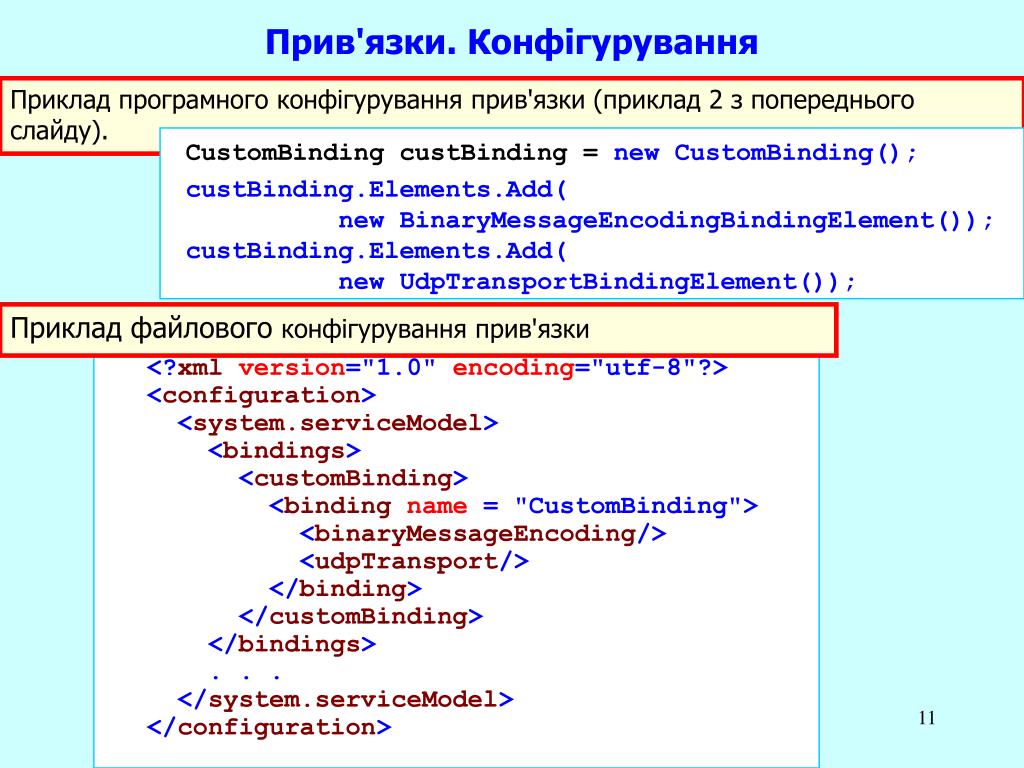Click the opening "<system.serviceModel>" tag
Image resolution: width=1024 pixels, height=768 pixels.
[x=338, y=423]
